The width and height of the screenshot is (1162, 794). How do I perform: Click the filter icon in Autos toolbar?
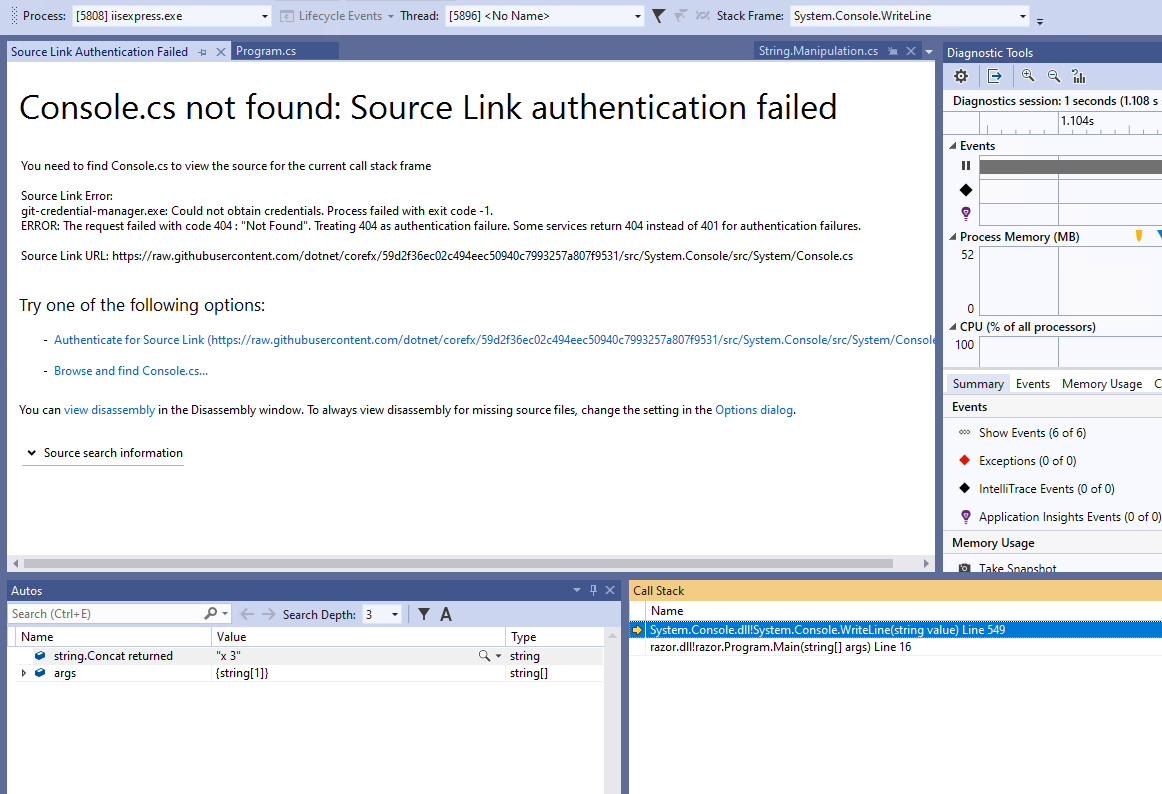pyautogui.click(x=424, y=613)
